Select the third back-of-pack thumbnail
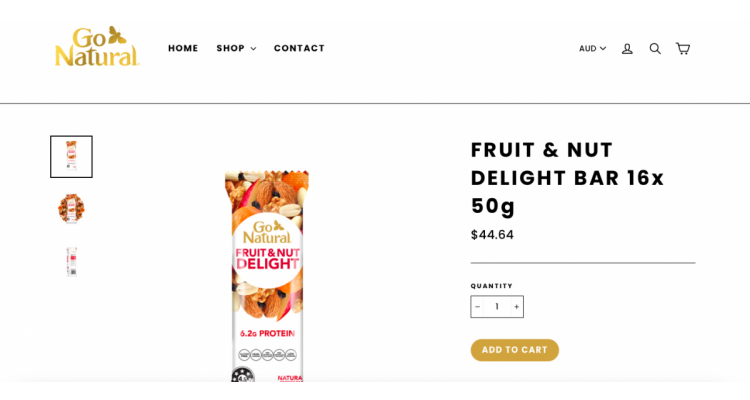This screenshot has width=750, height=400. click(x=71, y=261)
